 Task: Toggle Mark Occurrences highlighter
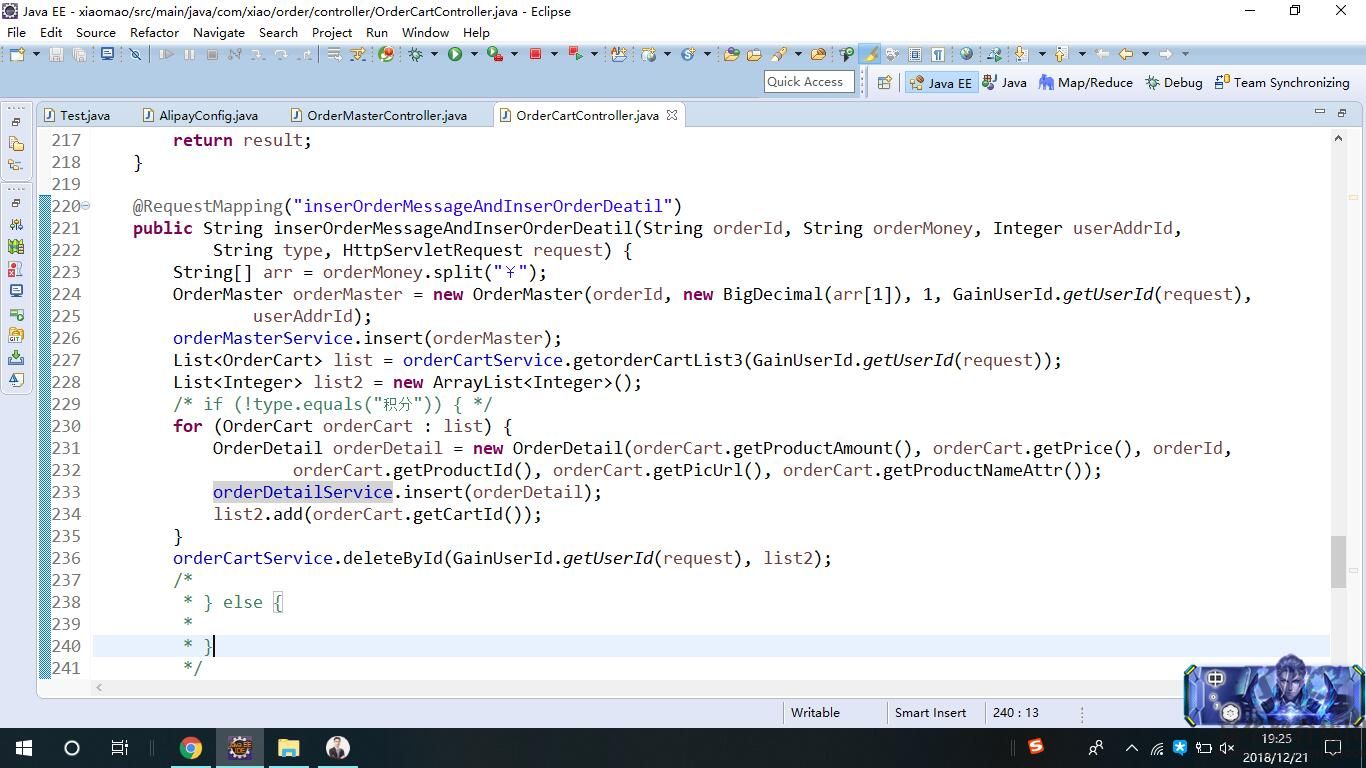click(869, 54)
